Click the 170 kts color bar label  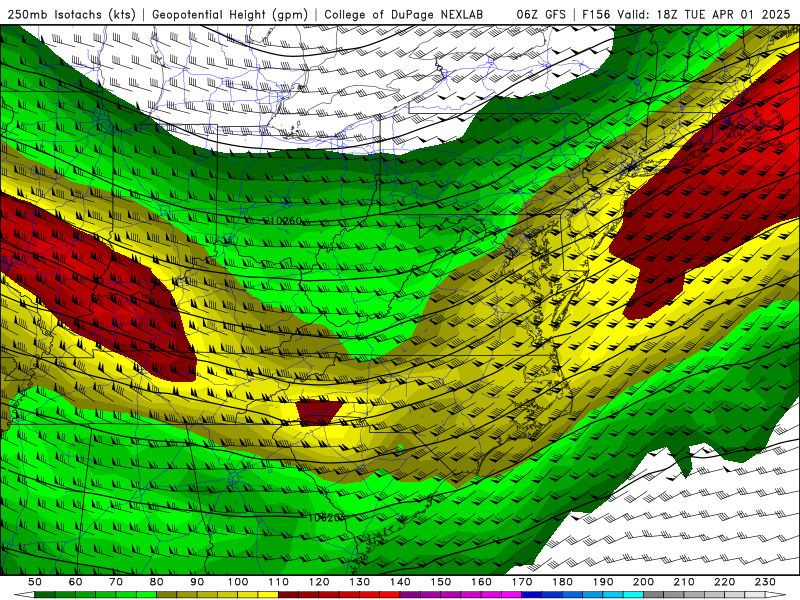click(x=522, y=582)
